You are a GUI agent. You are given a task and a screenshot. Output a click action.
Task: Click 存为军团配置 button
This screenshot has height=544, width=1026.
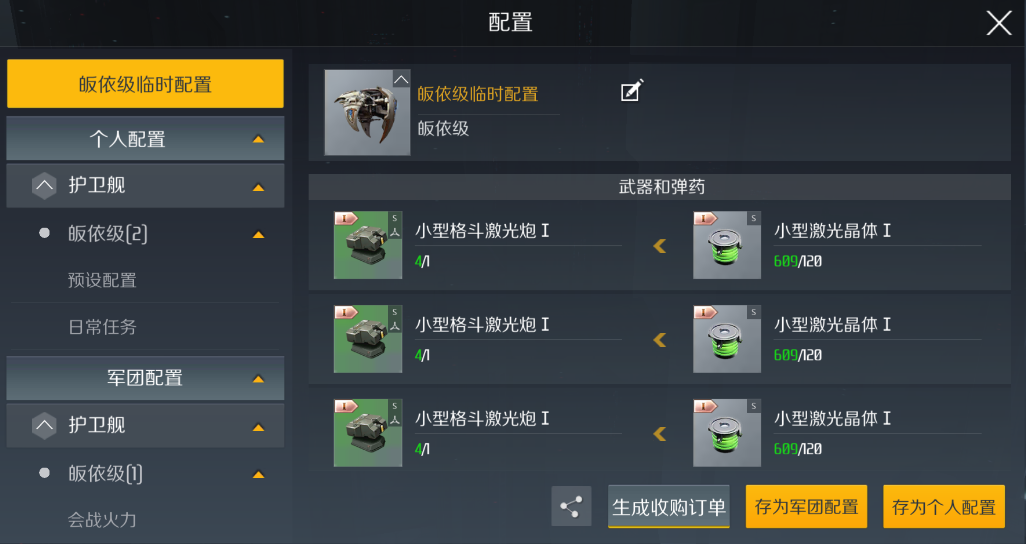[x=806, y=507]
